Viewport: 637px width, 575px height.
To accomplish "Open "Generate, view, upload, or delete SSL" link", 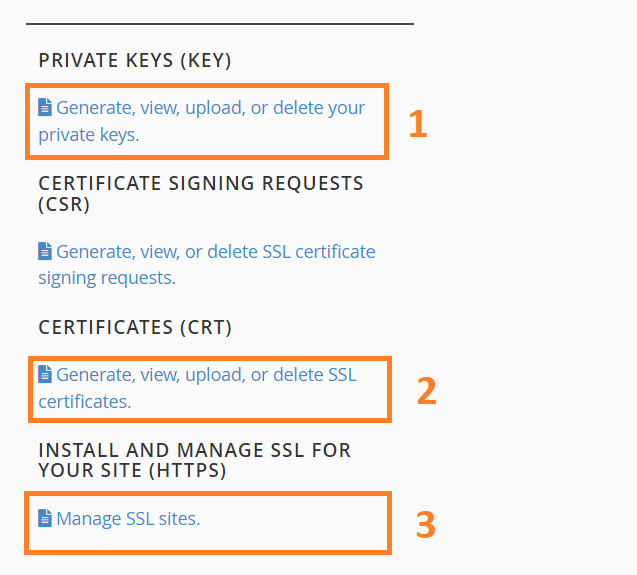I will click(206, 375).
